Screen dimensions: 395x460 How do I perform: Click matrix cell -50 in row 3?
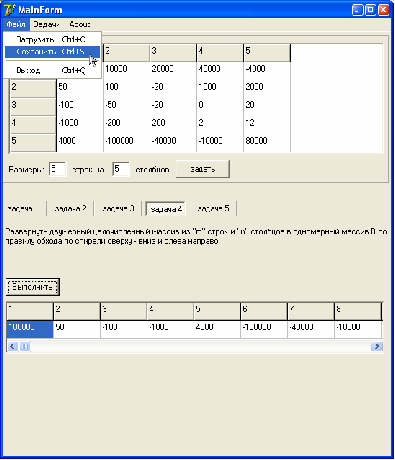point(127,106)
